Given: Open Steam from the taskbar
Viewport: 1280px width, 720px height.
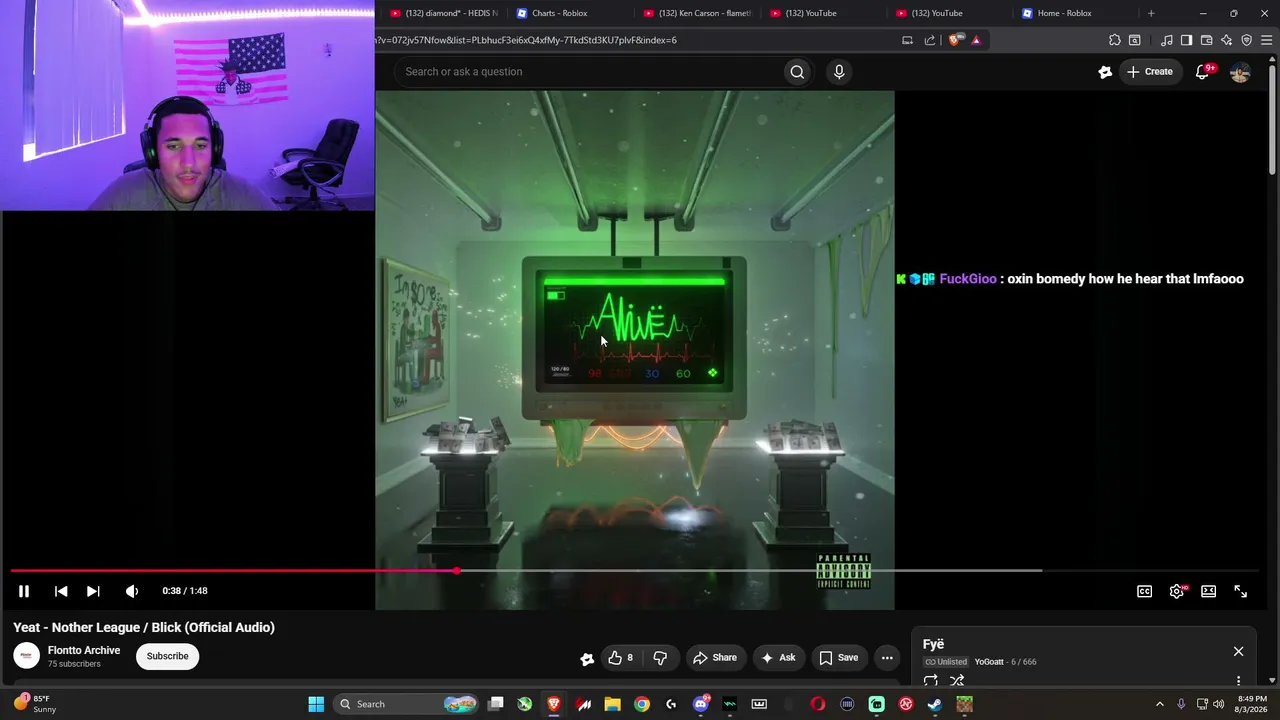Looking at the screenshot, I should (x=935, y=704).
